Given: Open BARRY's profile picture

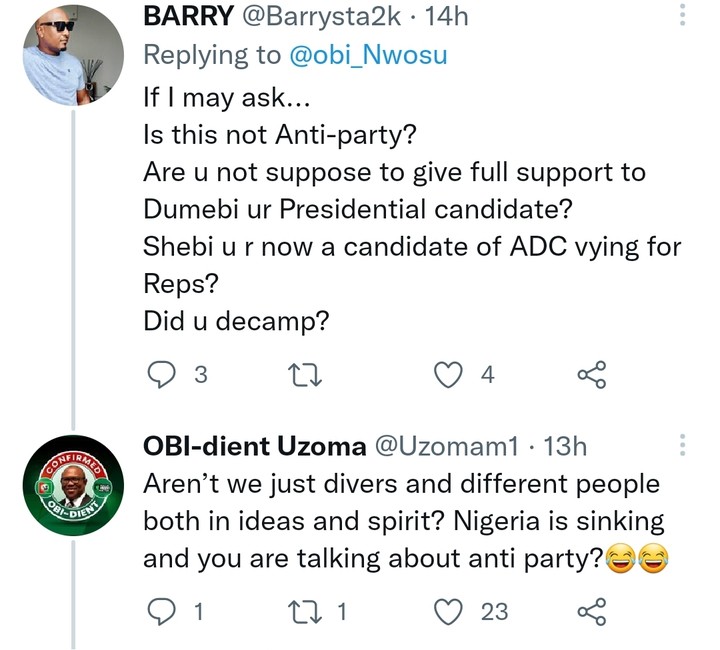Looking at the screenshot, I should pos(73,56).
